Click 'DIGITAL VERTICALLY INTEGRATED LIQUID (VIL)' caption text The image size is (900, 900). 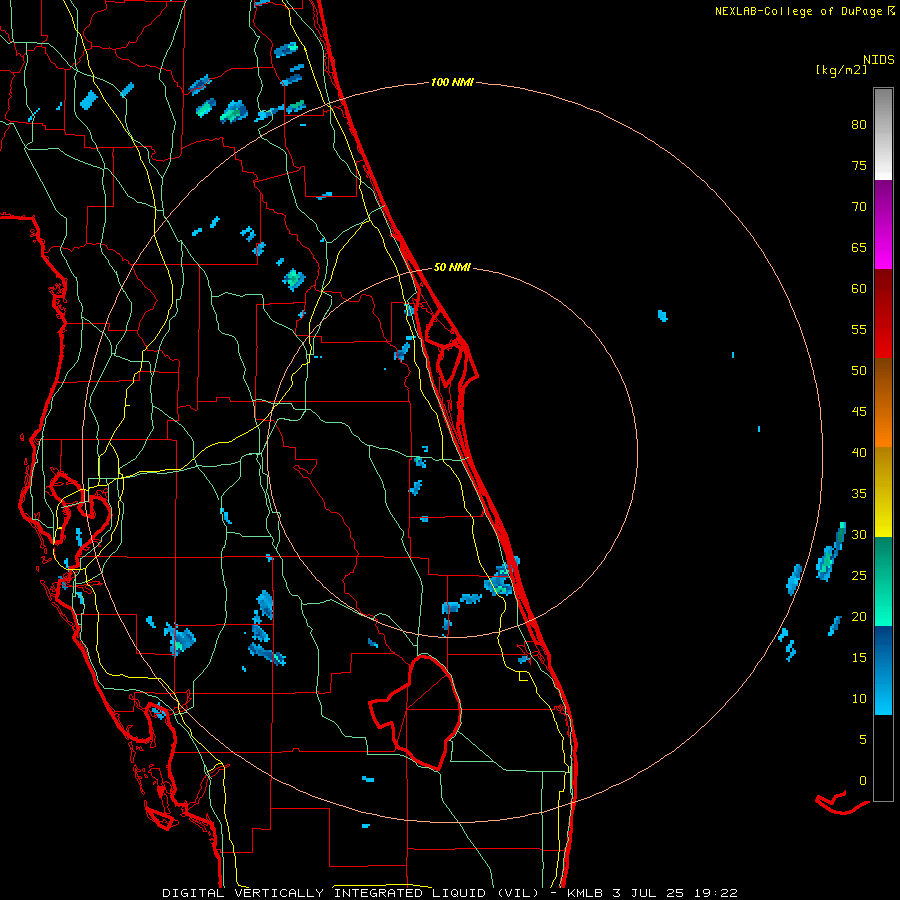(x=351, y=893)
